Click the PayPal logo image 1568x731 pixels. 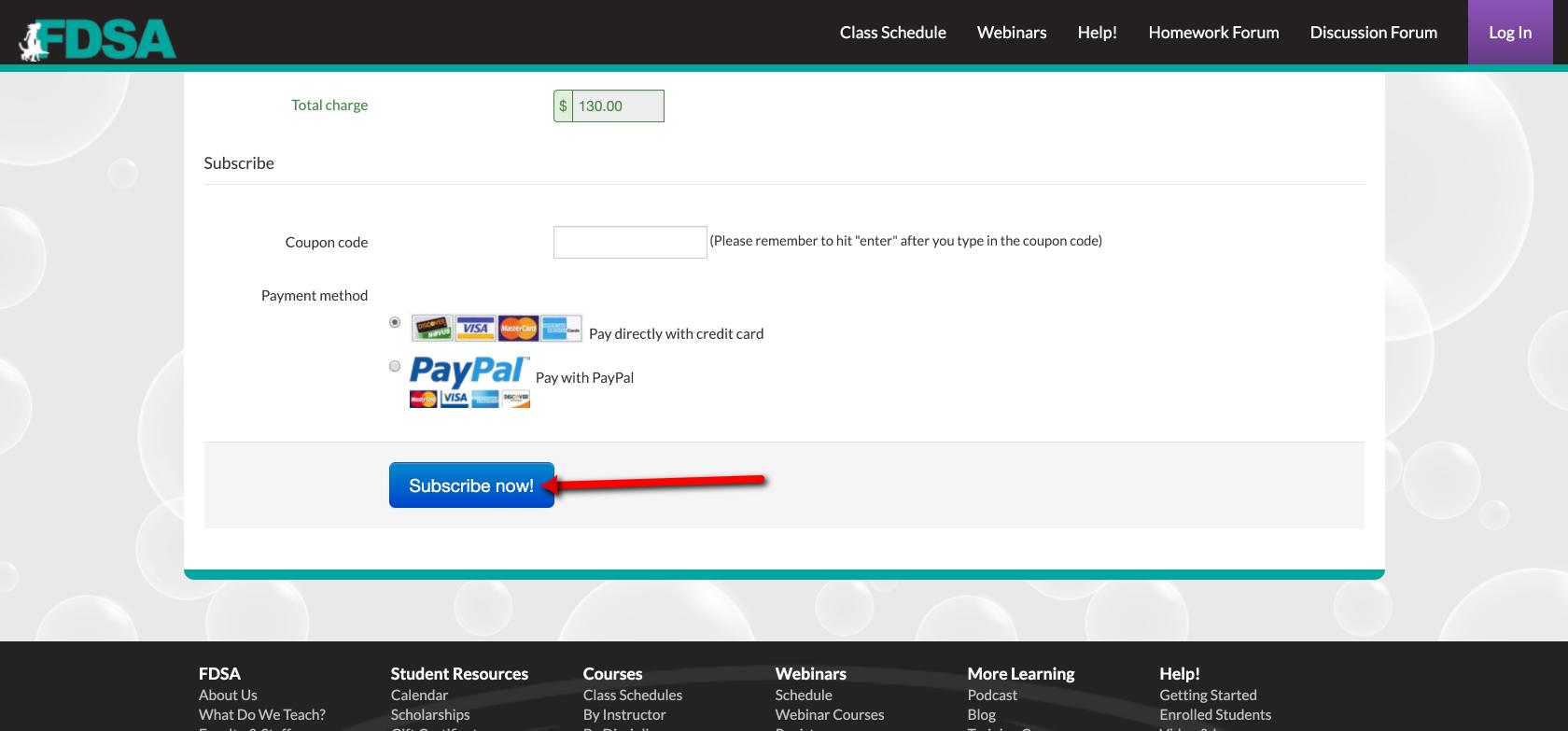click(469, 371)
